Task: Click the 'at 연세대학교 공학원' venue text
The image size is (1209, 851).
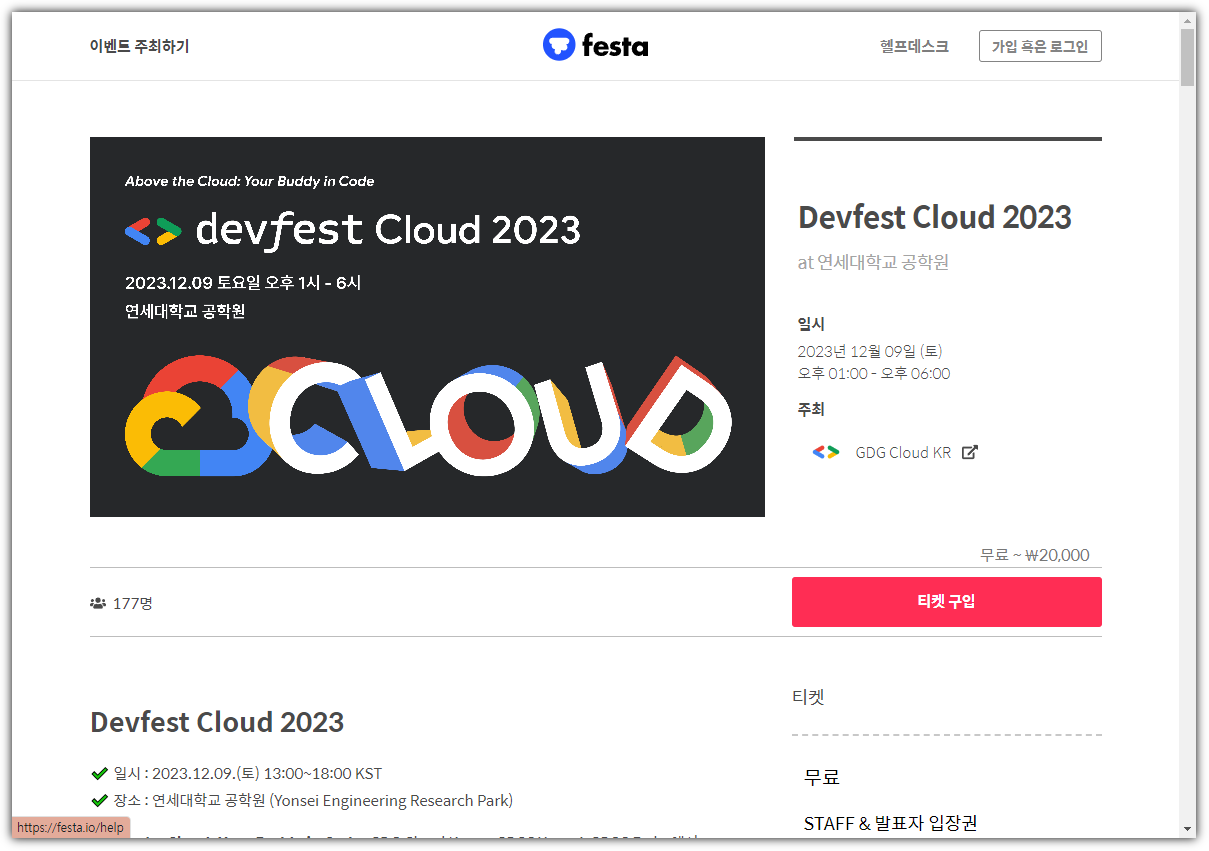Action: tap(873, 262)
